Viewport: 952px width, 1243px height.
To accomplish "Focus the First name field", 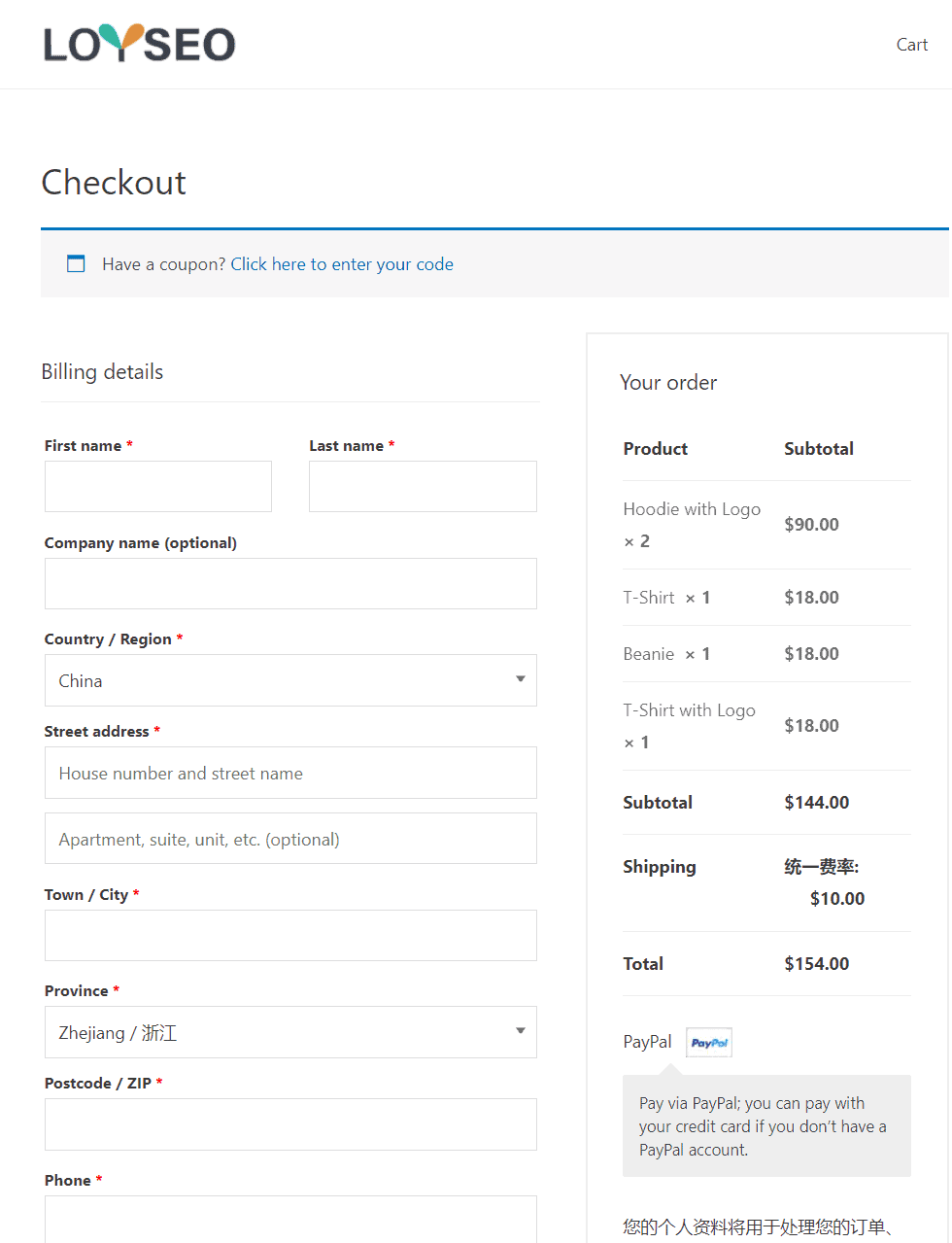I will coord(158,486).
